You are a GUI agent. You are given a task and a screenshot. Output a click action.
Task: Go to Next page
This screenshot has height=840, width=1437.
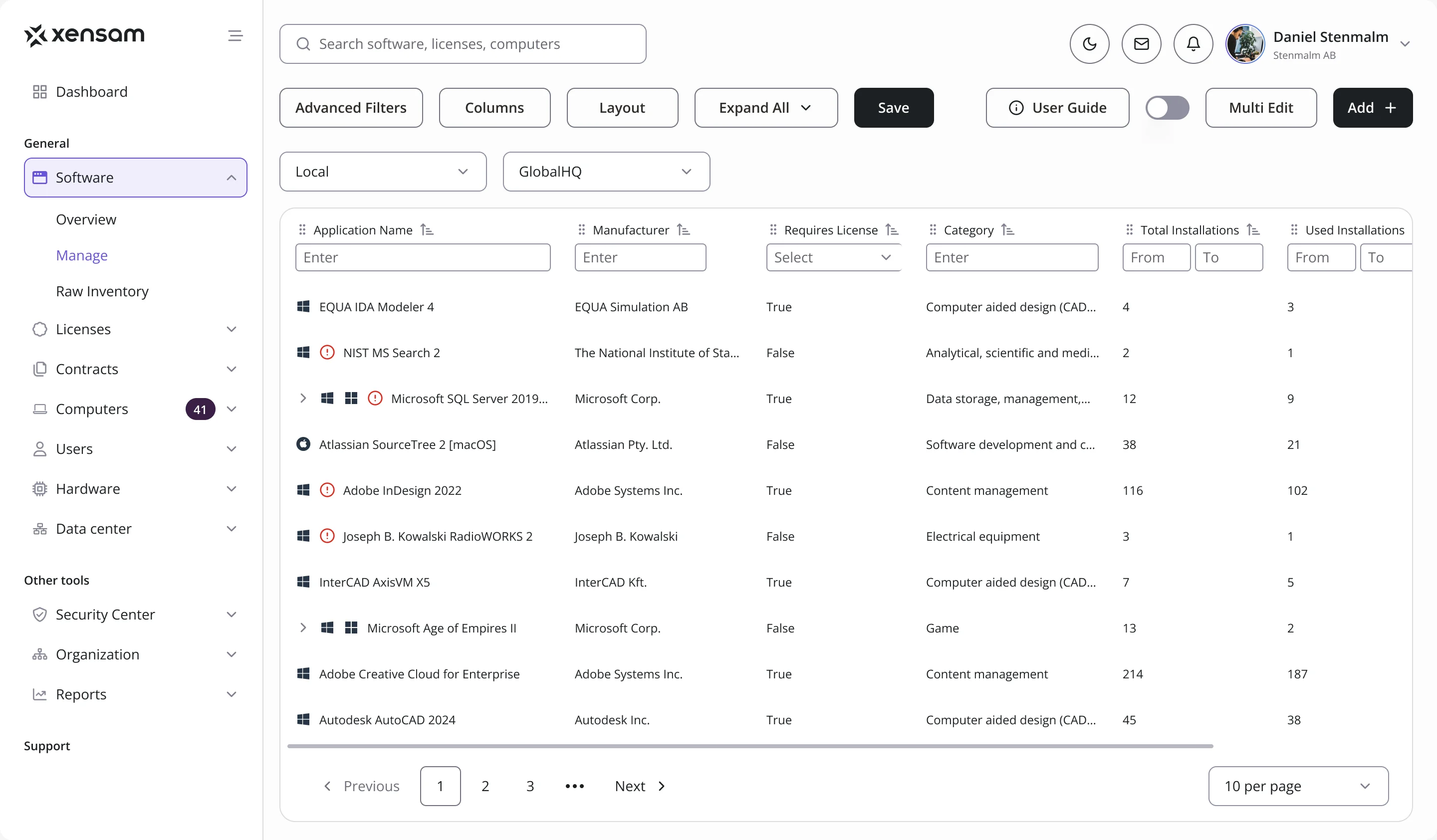click(640, 786)
